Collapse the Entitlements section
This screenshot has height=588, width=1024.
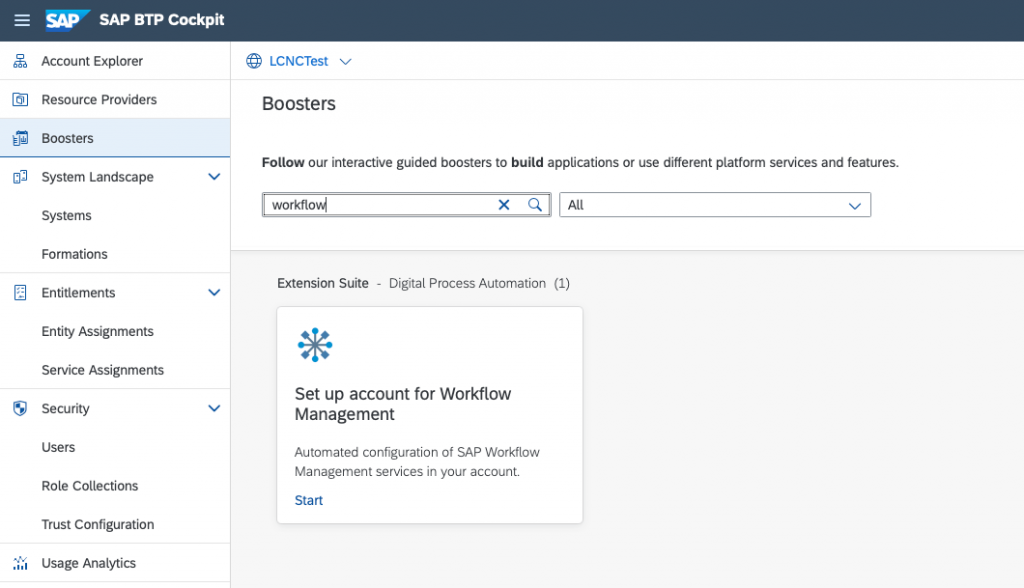pyautogui.click(x=214, y=293)
